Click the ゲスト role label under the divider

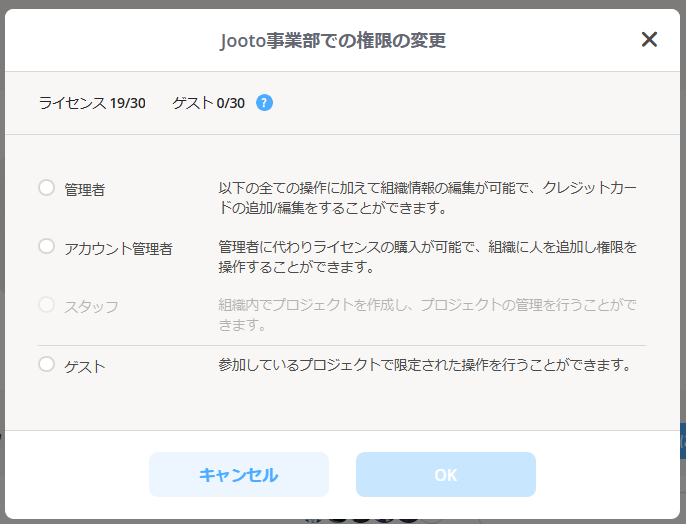pyautogui.click(x=85, y=366)
